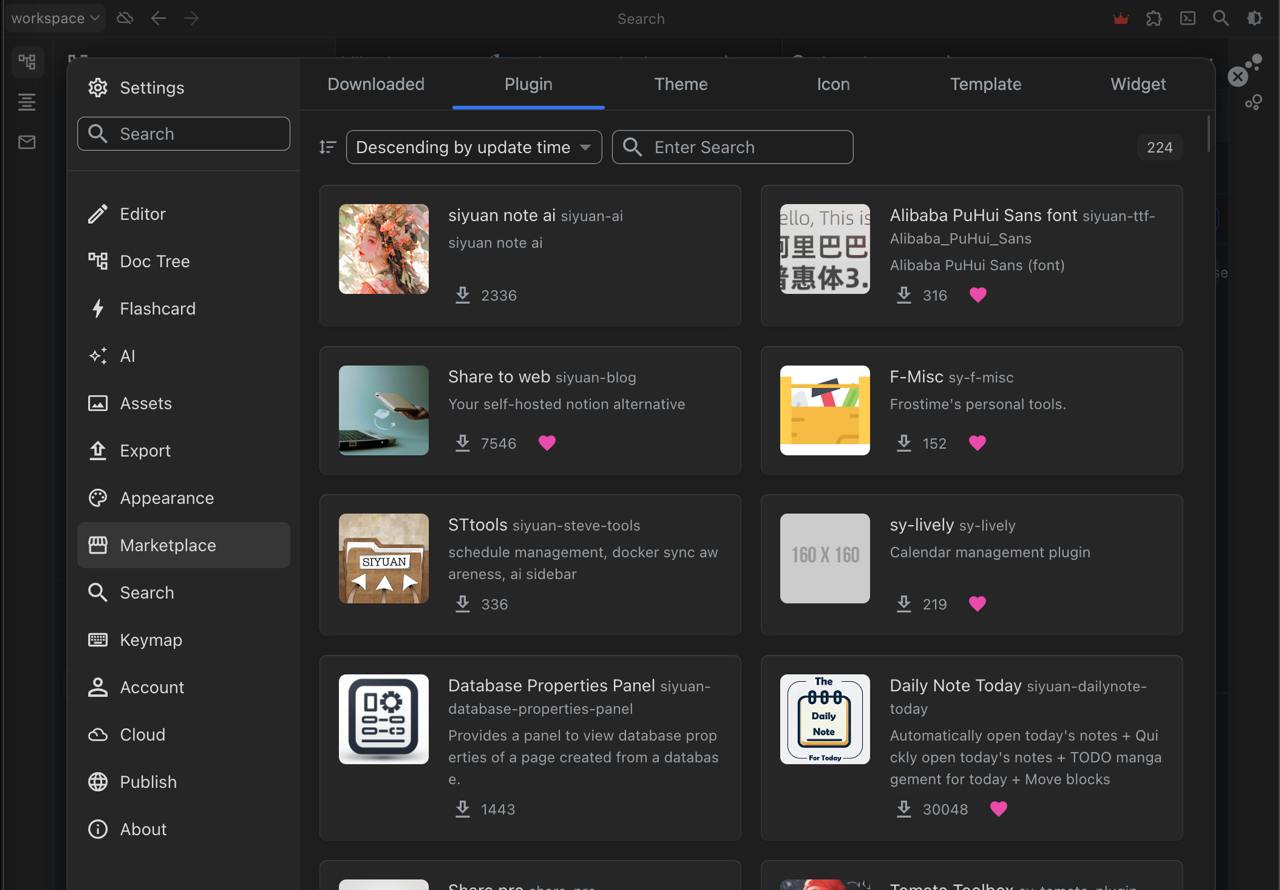The width and height of the screenshot is (1280, 890).
Task: Open Assets settings
Action: (184, 403)
